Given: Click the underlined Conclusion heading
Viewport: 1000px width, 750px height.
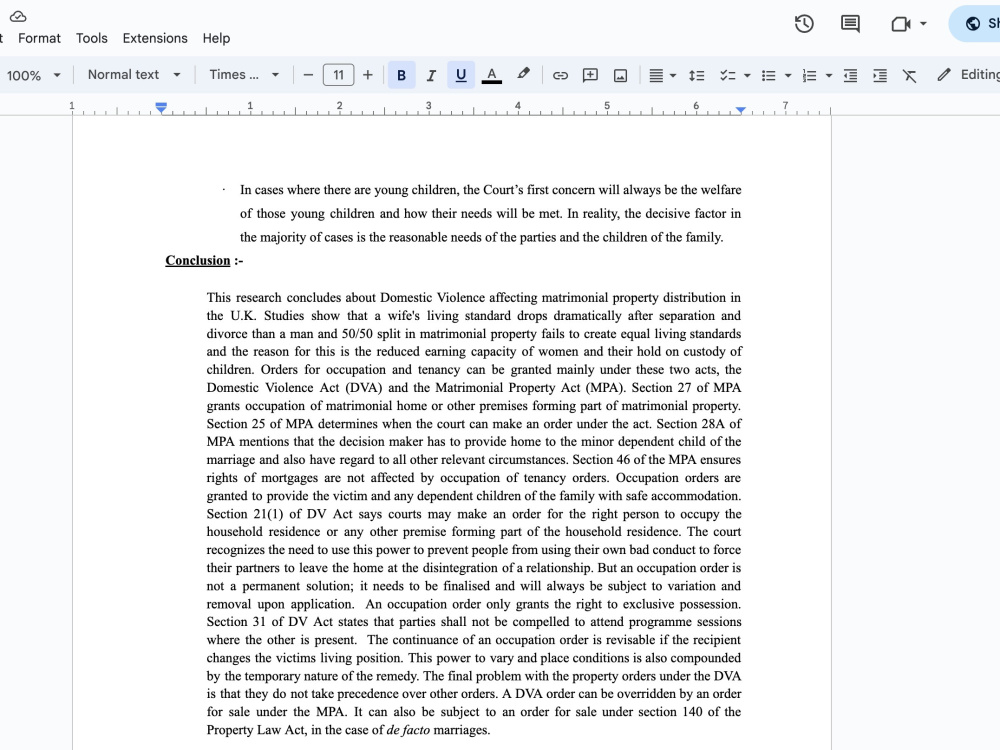Looking at the screenshot, I should 198,260.
